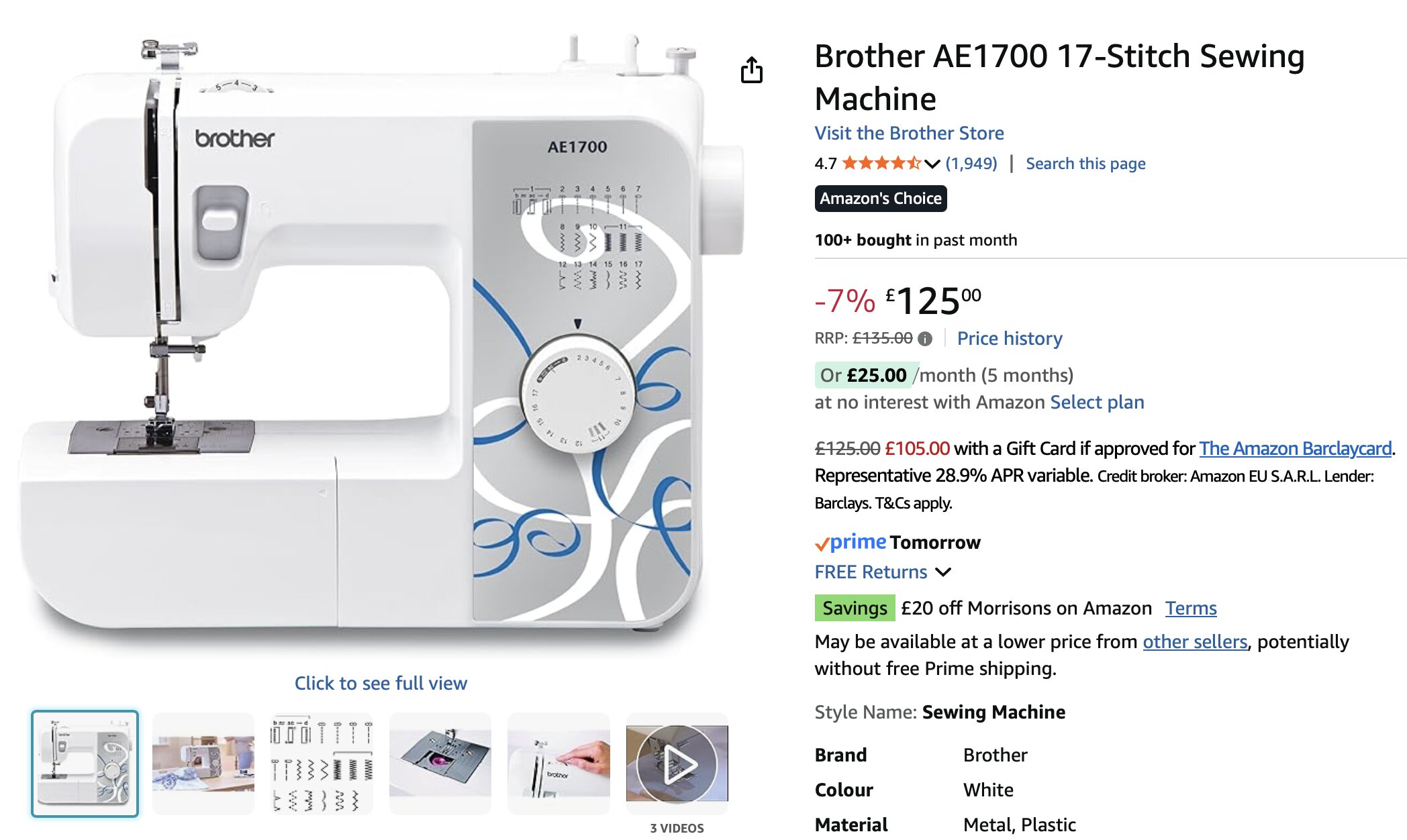
Task: Open the other sellers link
Action: point(1194,641)
